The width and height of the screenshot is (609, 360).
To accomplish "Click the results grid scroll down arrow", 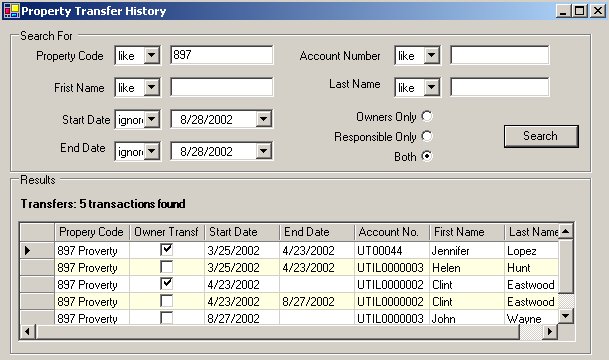I will [566, 316].
